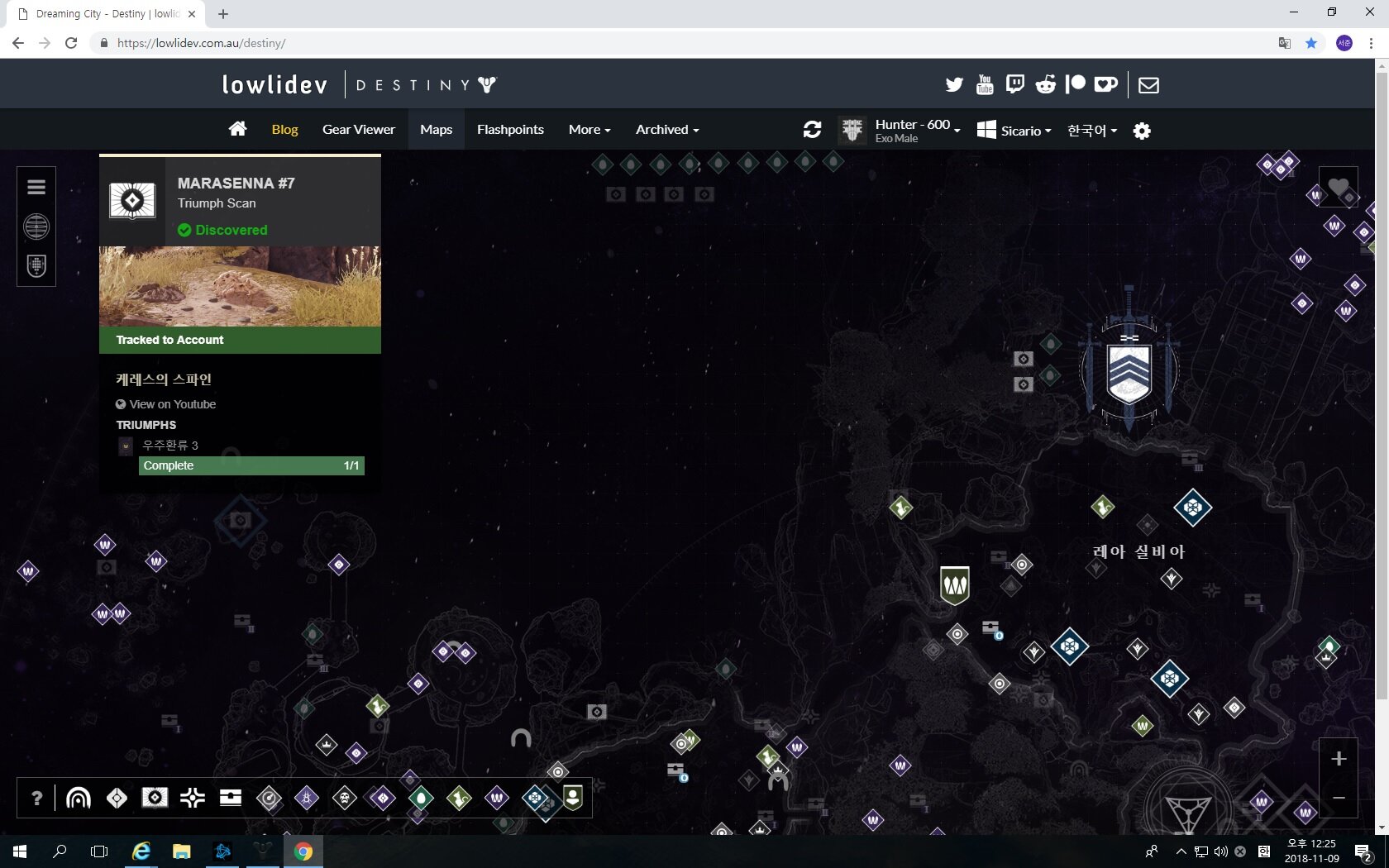1389x868 pixels.
Task: Toggle the skull diamond filter
Action: [345, 798]
